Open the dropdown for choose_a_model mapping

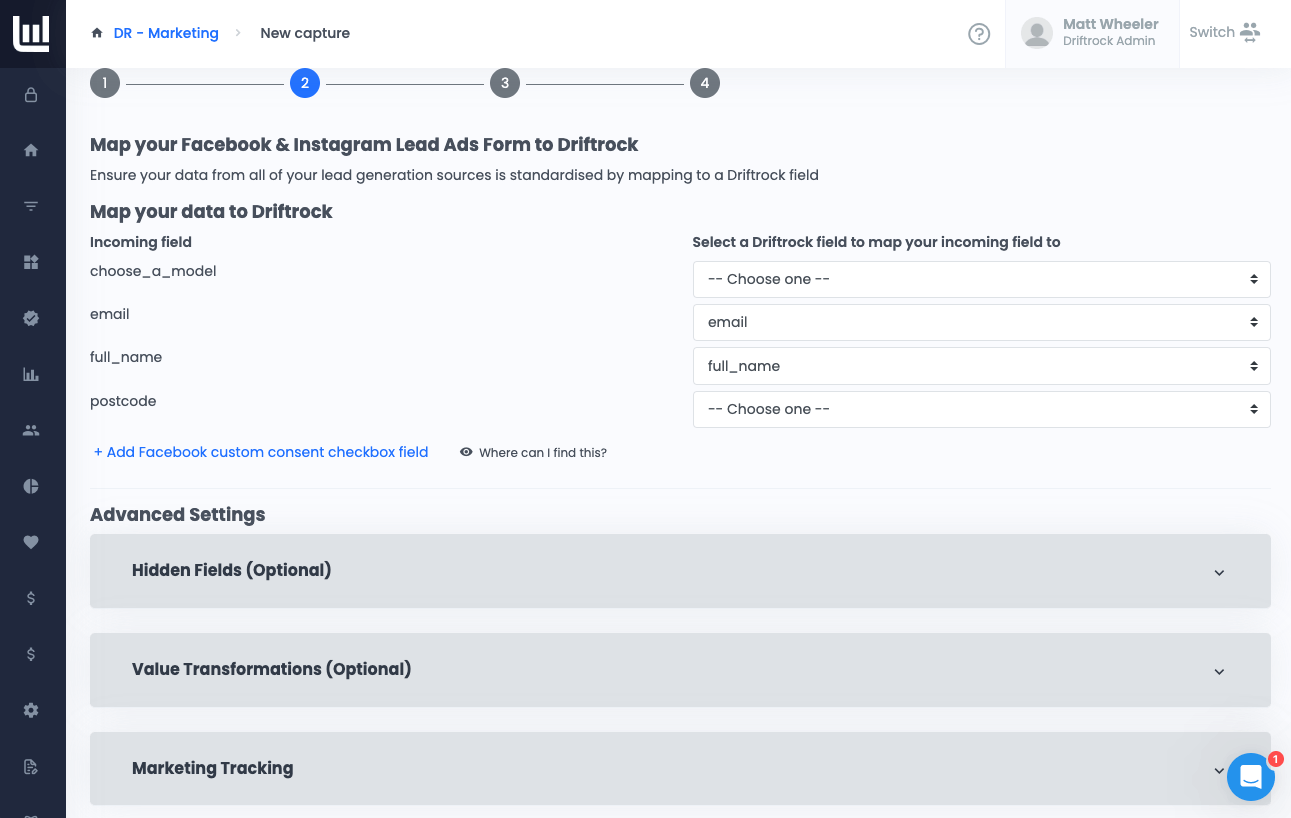coord(981,279)
